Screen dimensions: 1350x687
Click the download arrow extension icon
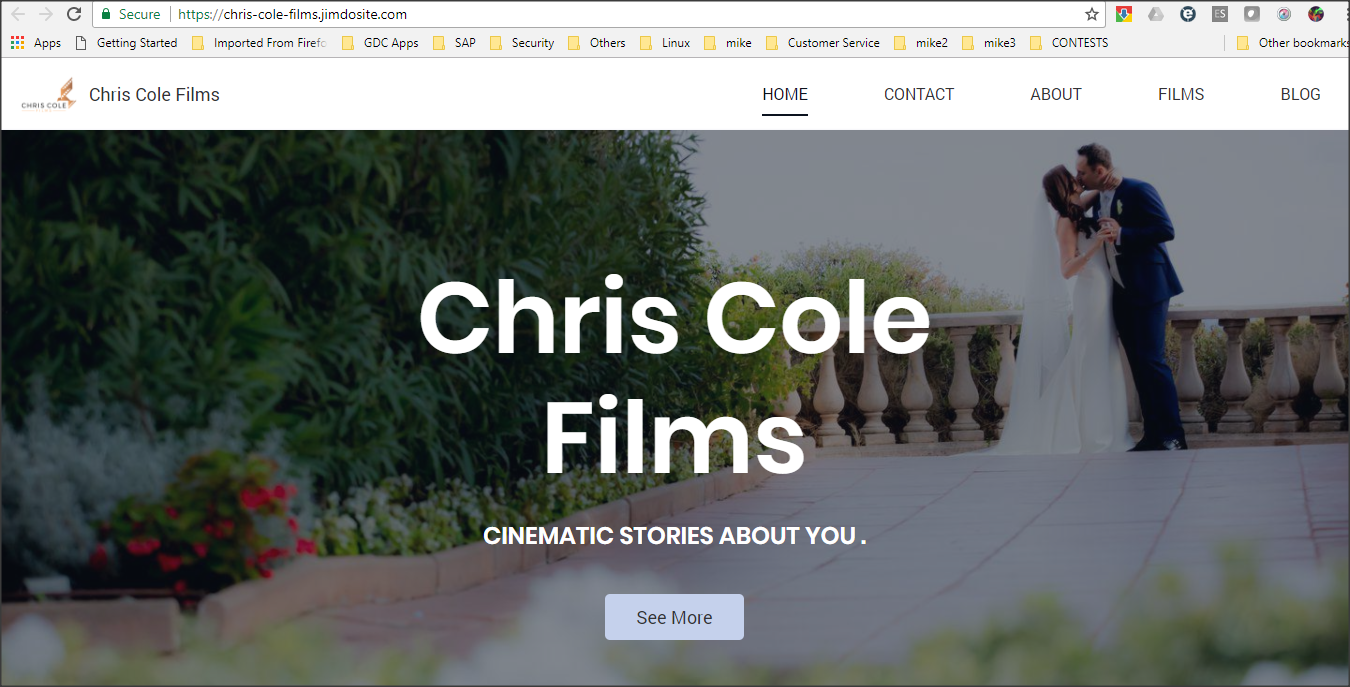click(x=1124, y=14)
